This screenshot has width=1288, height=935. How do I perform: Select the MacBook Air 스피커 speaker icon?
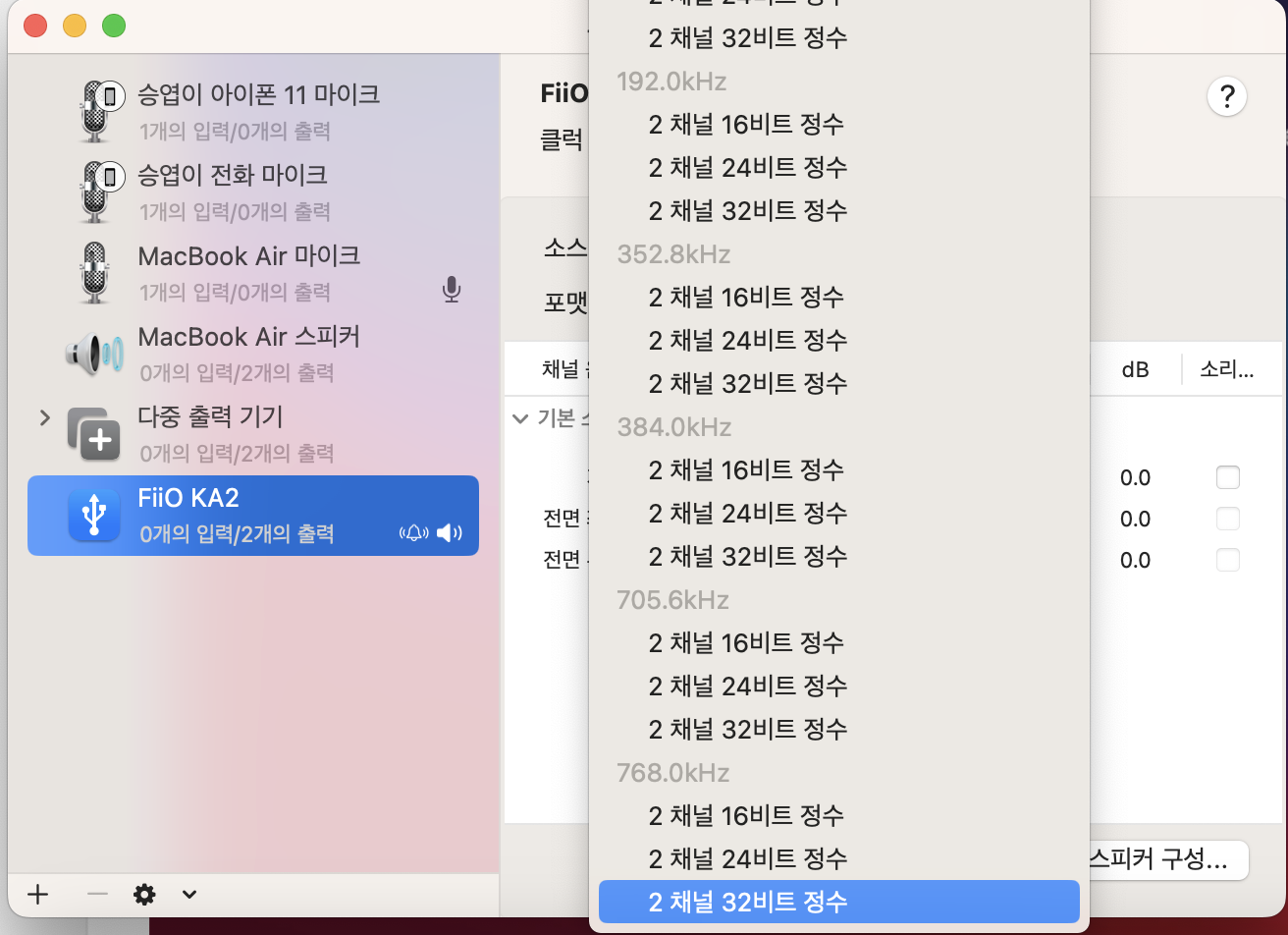94,354
